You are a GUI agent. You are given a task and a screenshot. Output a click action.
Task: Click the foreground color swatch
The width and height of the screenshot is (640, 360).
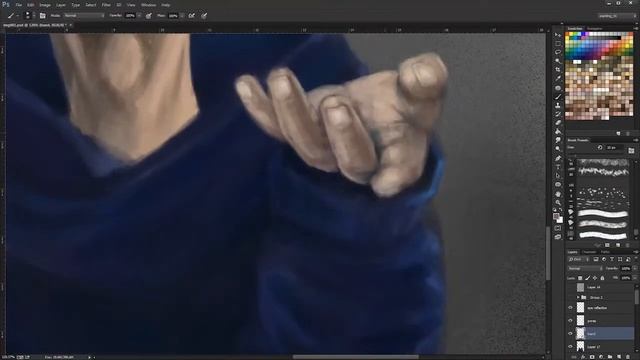[x=556, y=216]
